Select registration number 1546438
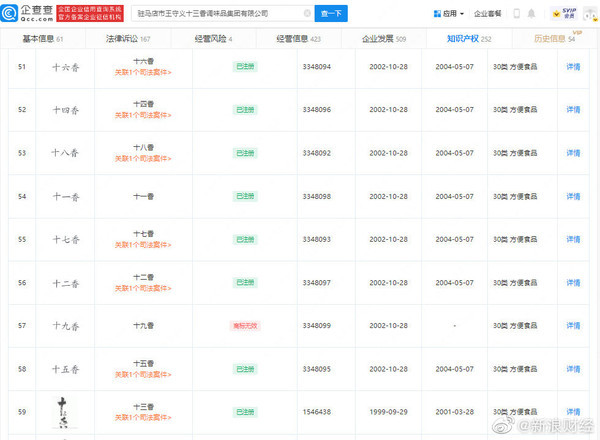The height and width of the screenshot is (440, 600). [316, 412]
